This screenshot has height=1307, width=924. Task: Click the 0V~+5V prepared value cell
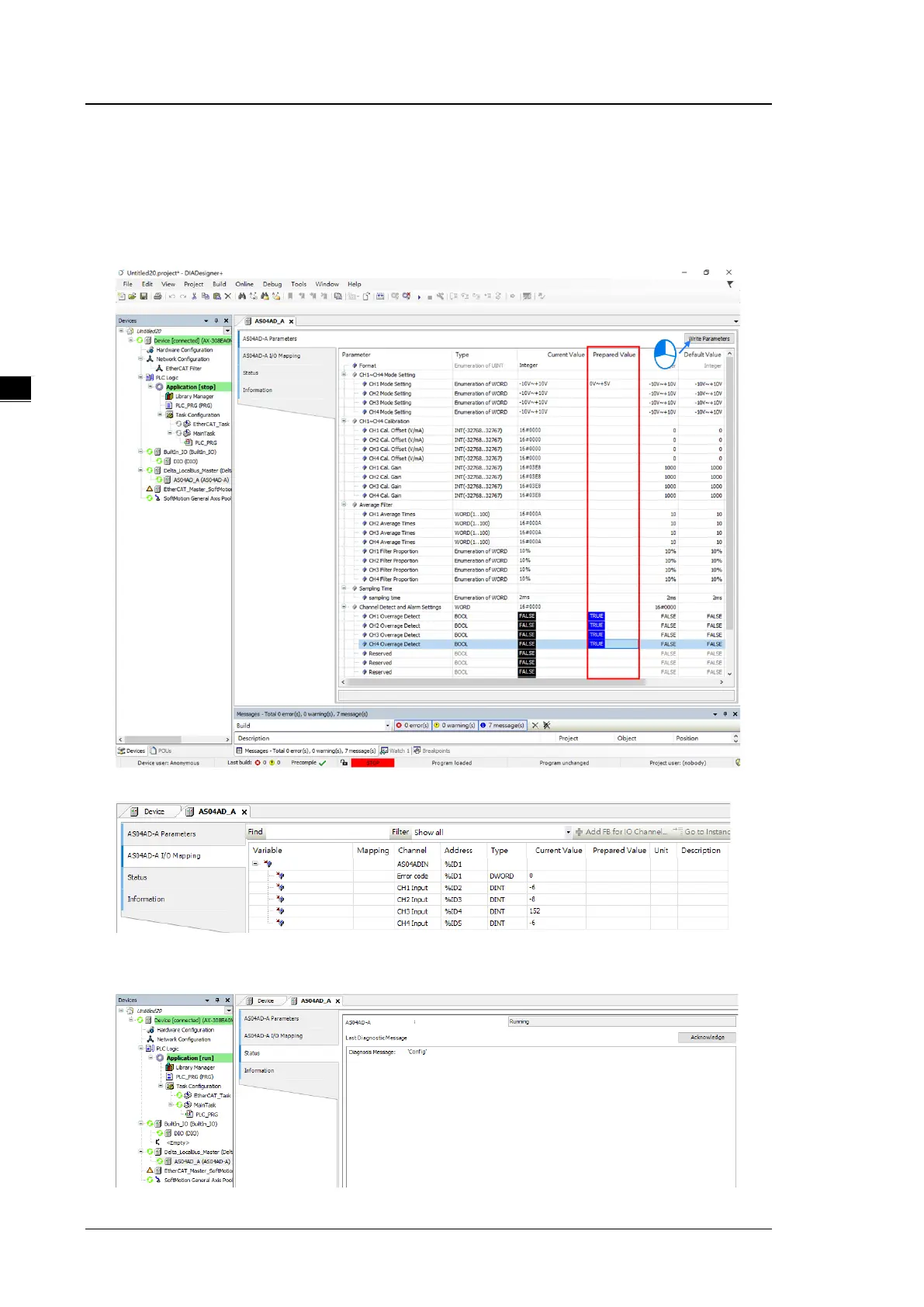point(613,384)
